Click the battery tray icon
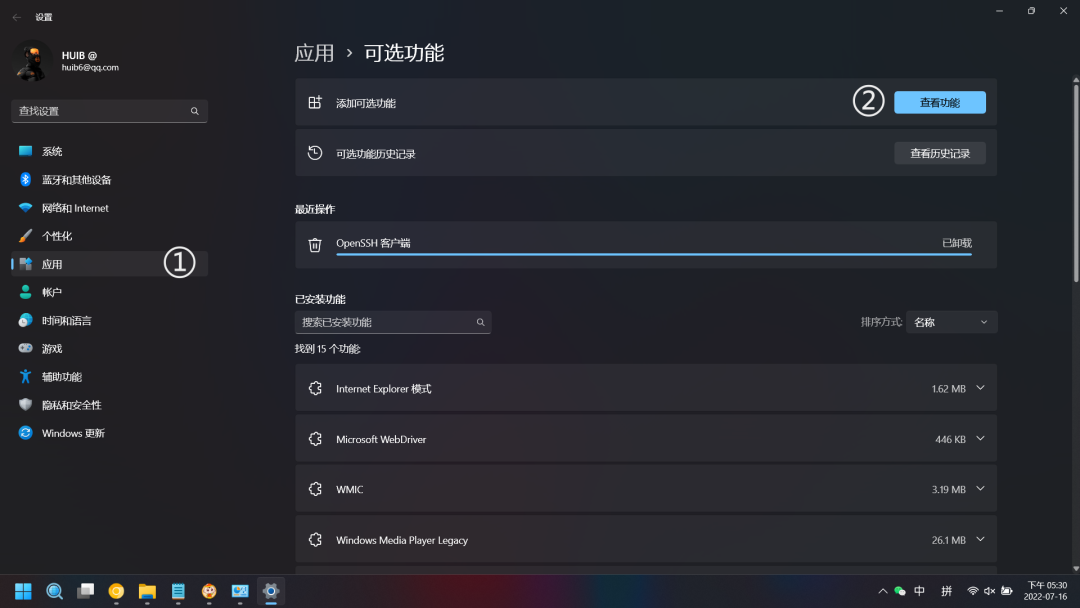 (x=1006, y=591)
